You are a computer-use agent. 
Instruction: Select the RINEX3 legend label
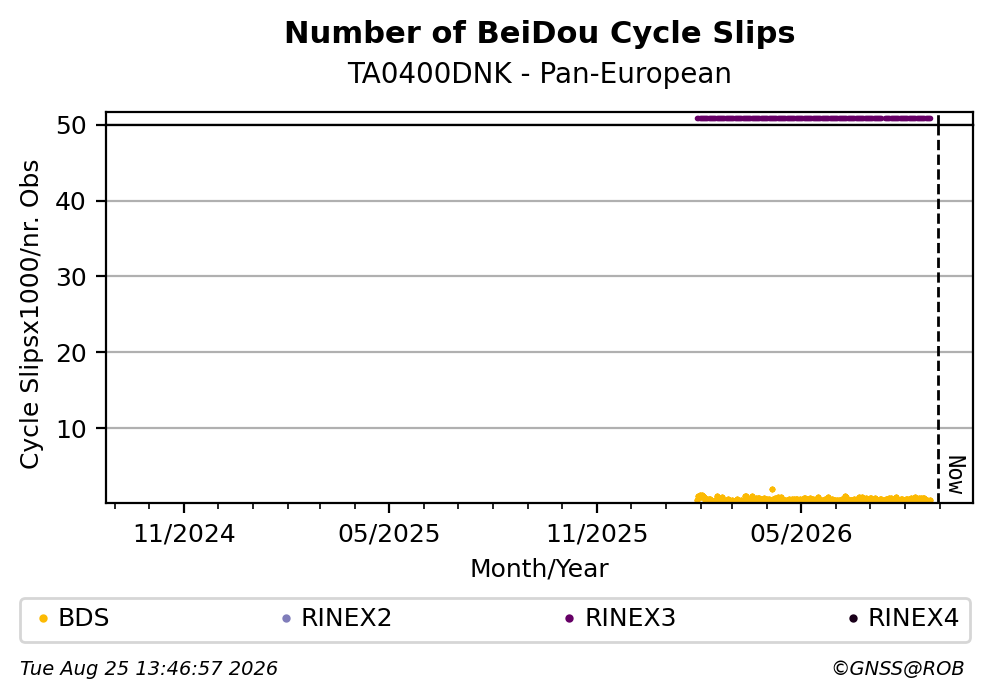tap(630, 618)
